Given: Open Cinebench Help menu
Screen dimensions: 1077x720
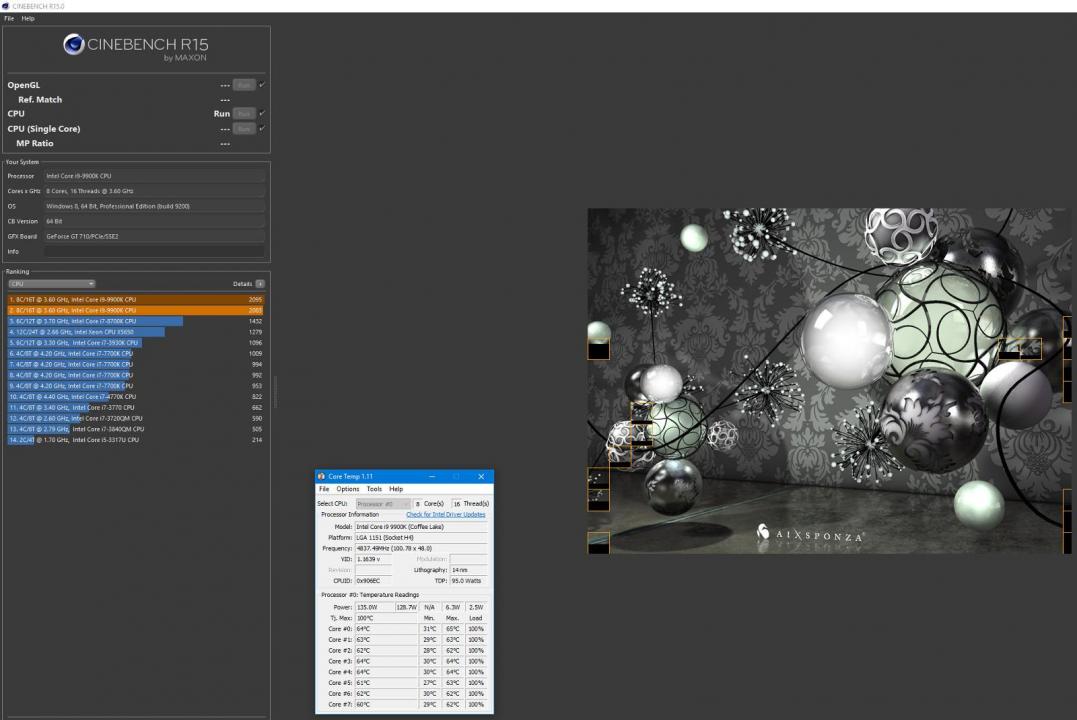Looking at the screenshot, I should (28, 18).
